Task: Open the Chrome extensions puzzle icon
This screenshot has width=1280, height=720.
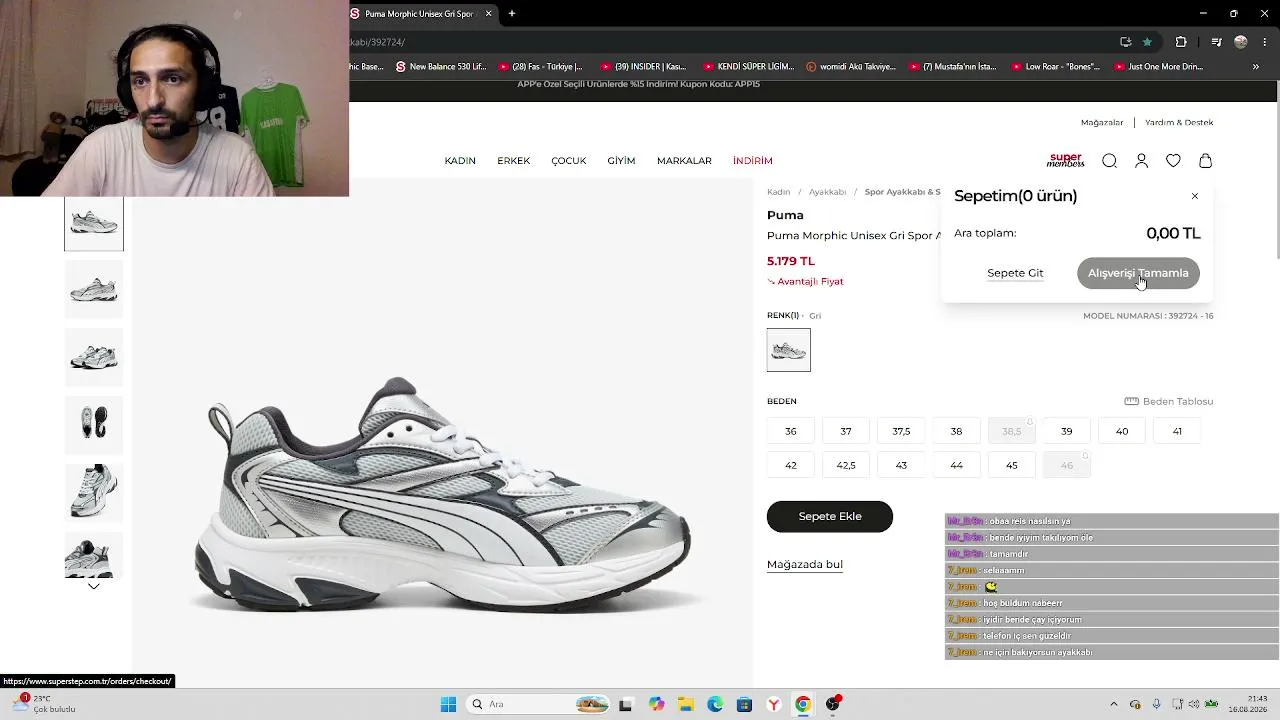Action: point(1181,42)
